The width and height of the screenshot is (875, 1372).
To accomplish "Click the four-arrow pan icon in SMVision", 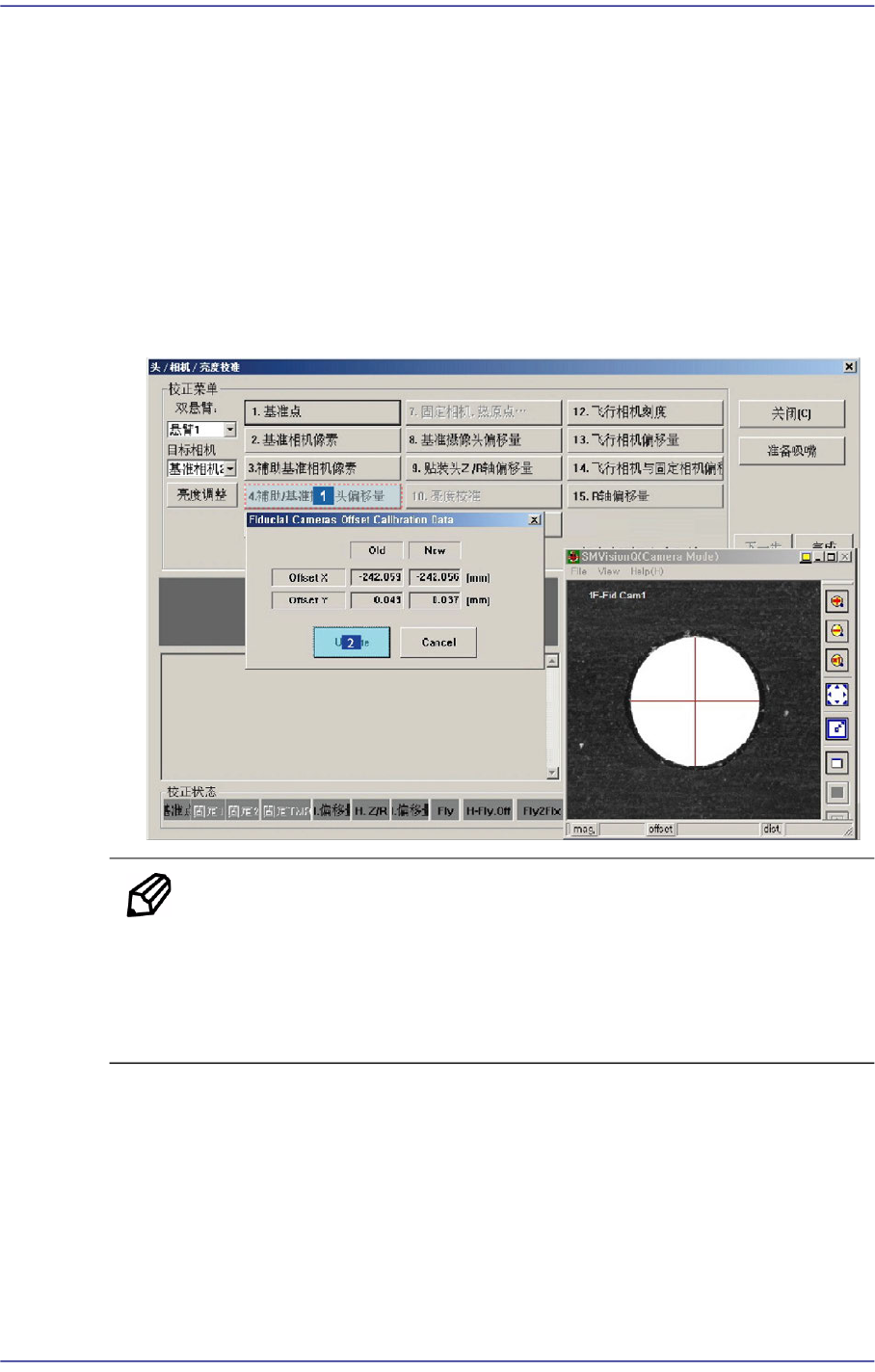I will pyautogui.click(x=837, y=695).
